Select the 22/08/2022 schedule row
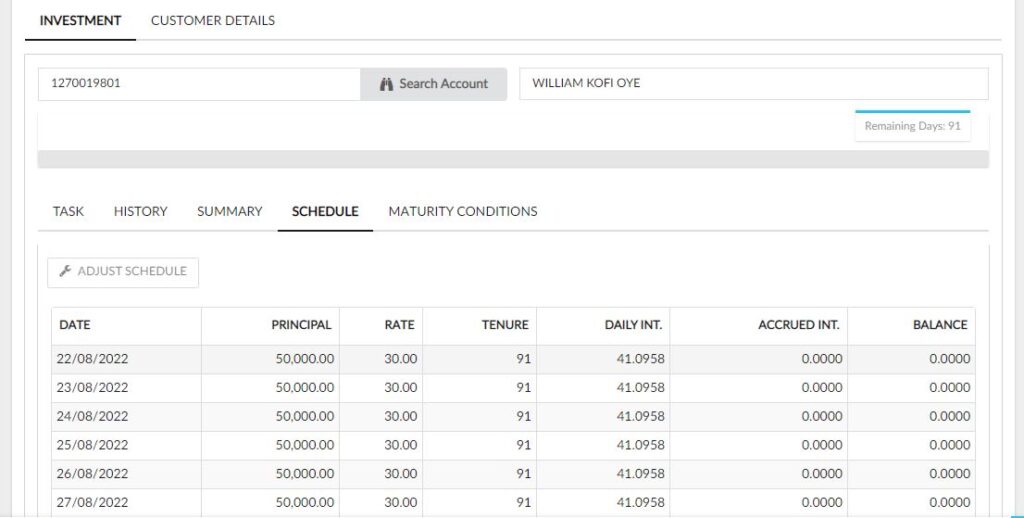Viewport: 1024px width, 518px height. [512, 359]
